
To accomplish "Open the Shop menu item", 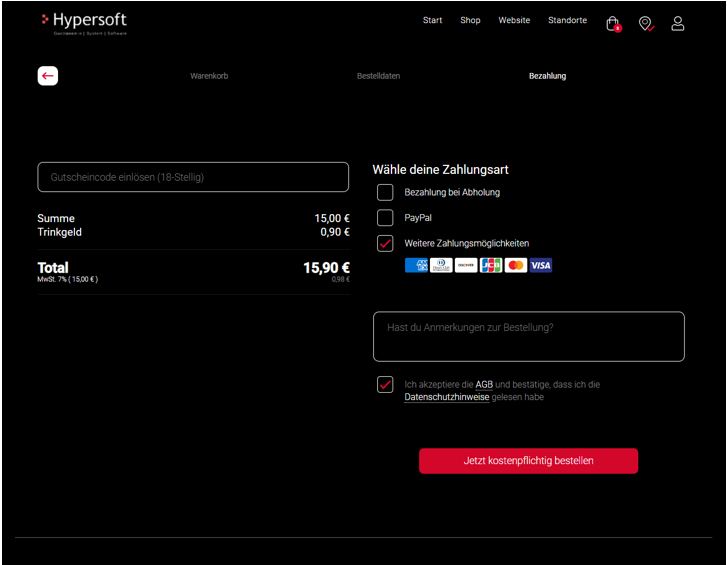I will click(x=470, y=20).
